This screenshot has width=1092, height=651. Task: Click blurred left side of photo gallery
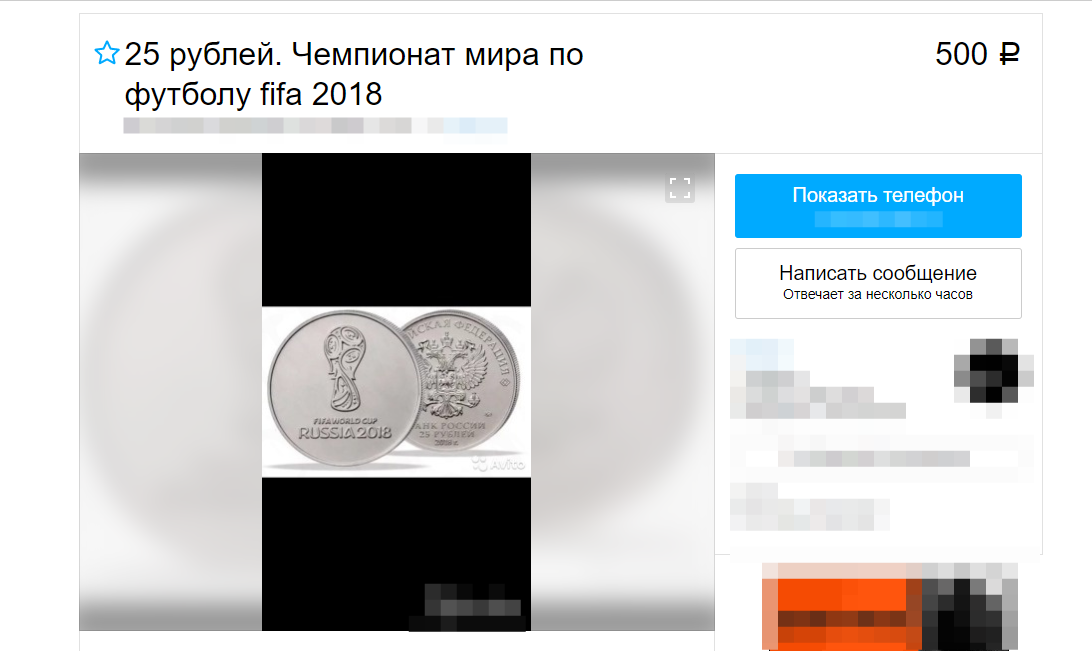171,392
